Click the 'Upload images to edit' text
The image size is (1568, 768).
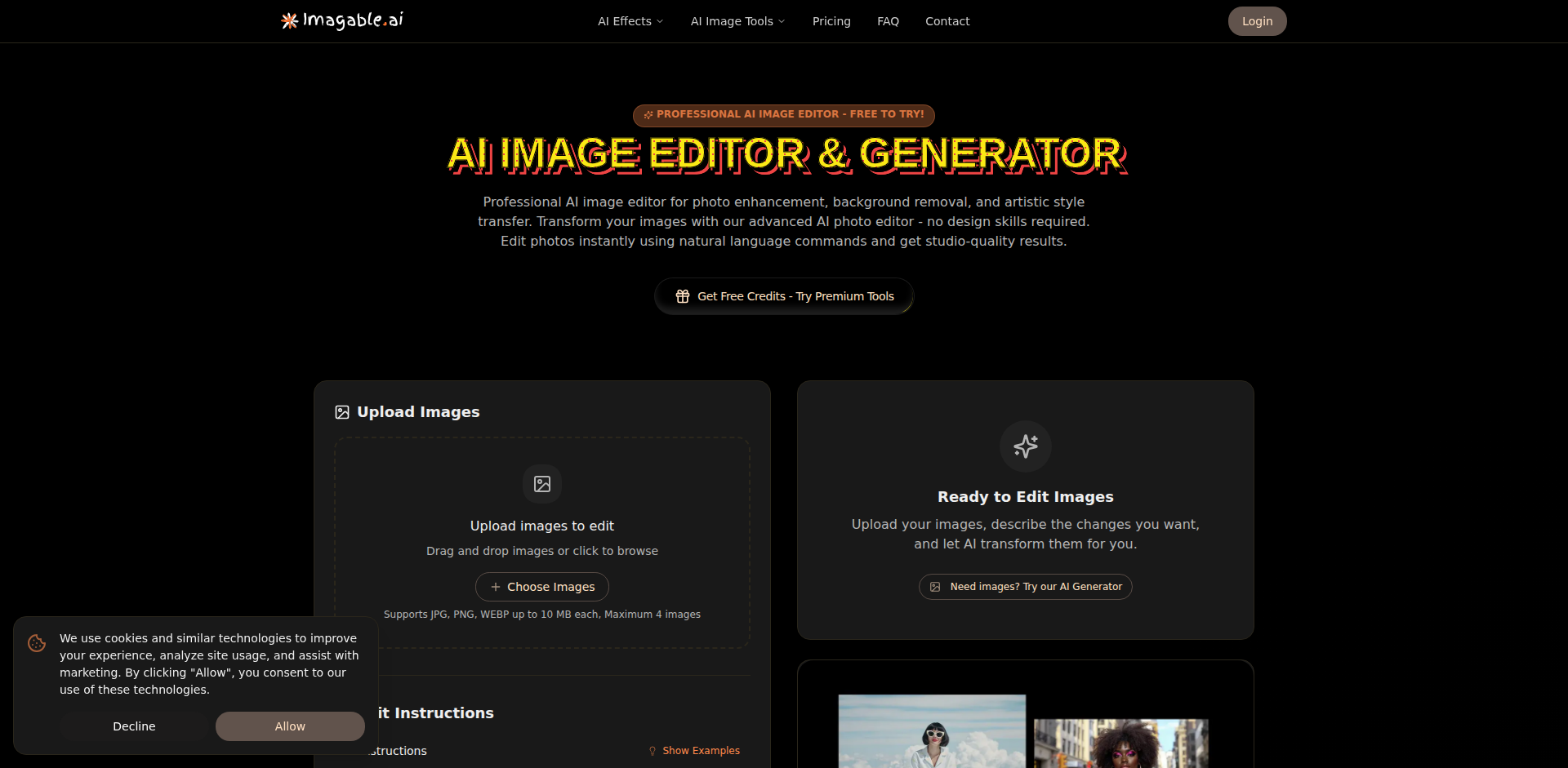(542, 526)
